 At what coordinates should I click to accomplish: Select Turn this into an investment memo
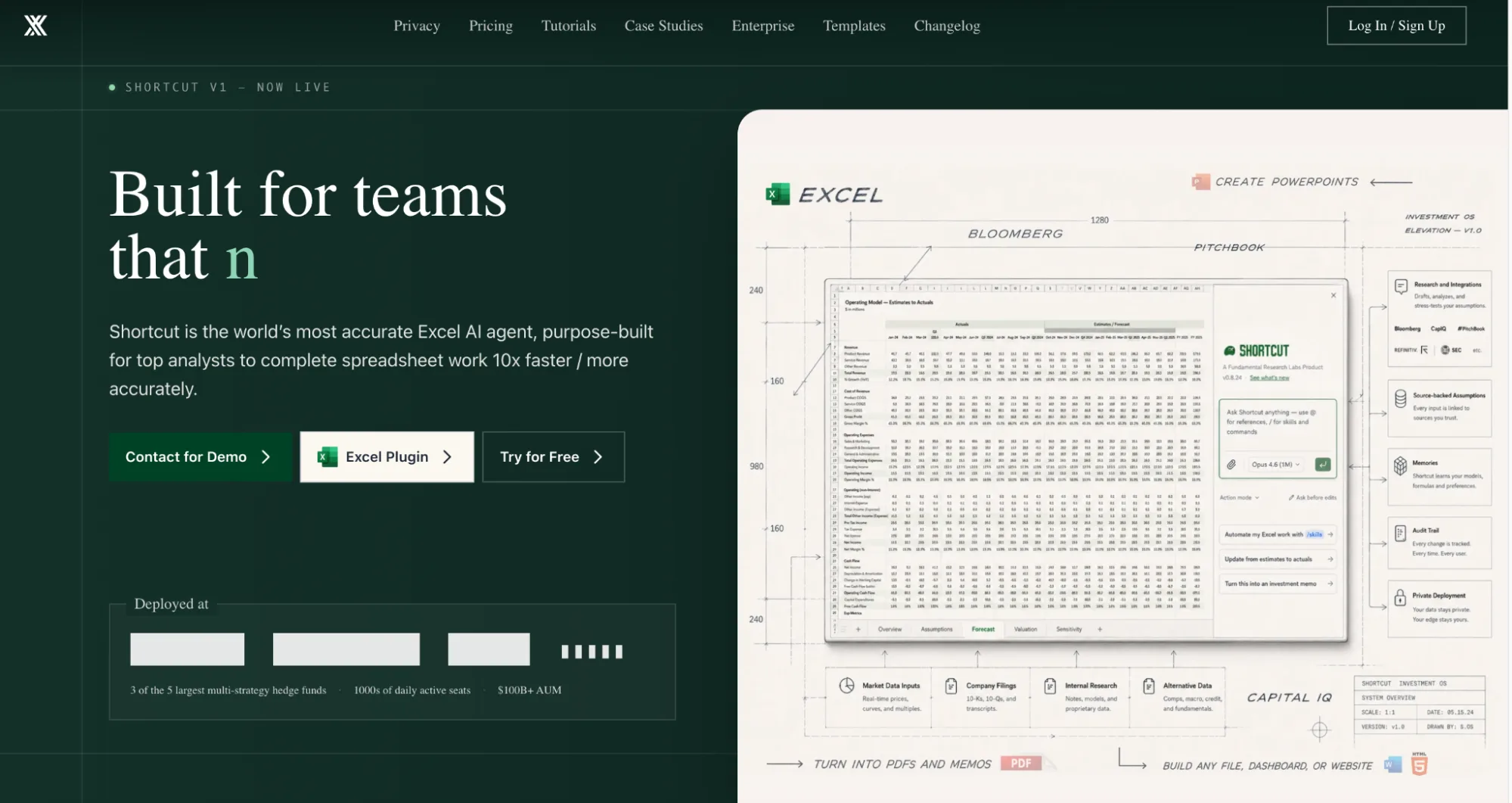1278,584
